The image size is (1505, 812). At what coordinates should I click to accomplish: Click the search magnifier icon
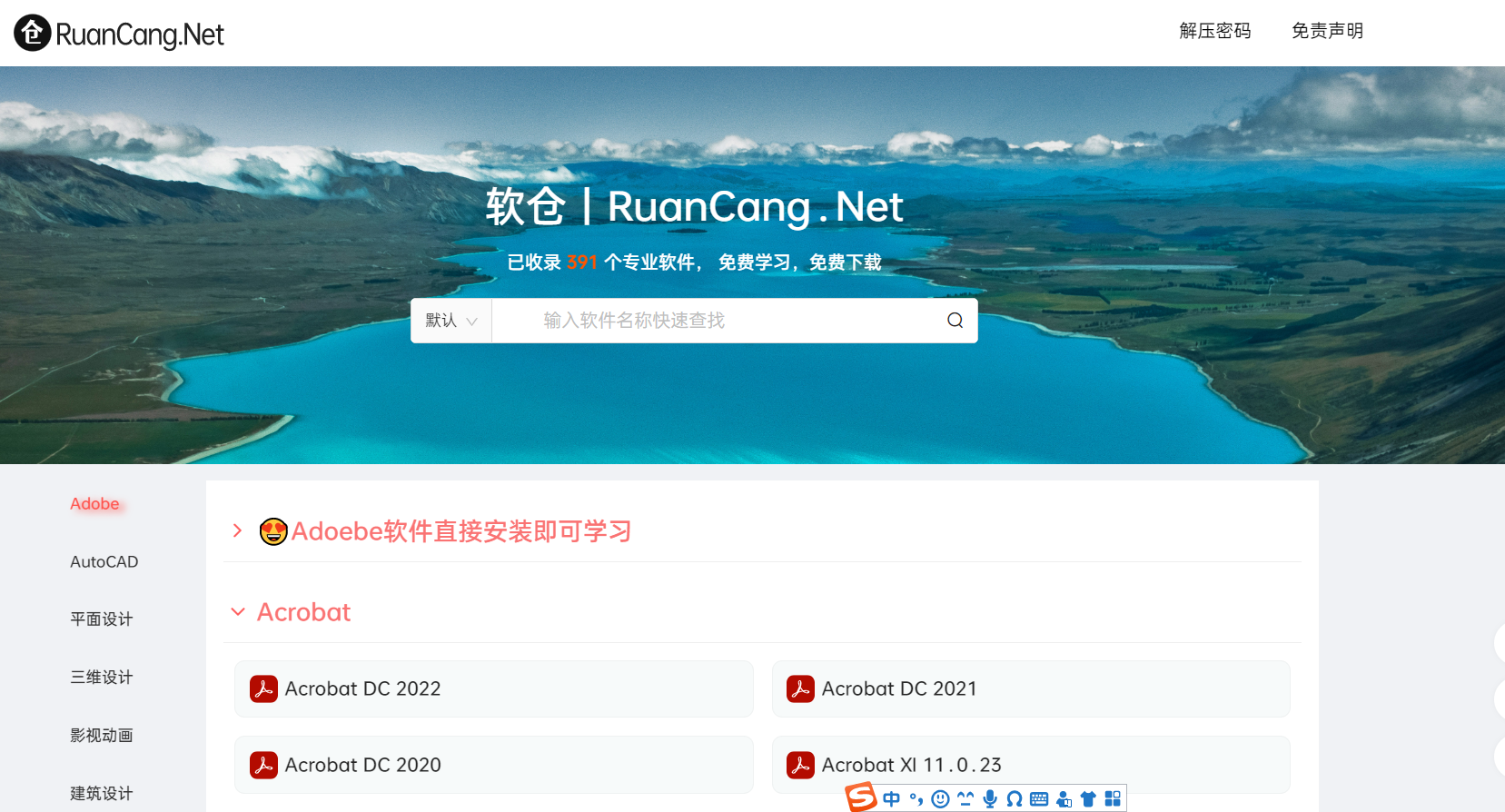[955, 321]
